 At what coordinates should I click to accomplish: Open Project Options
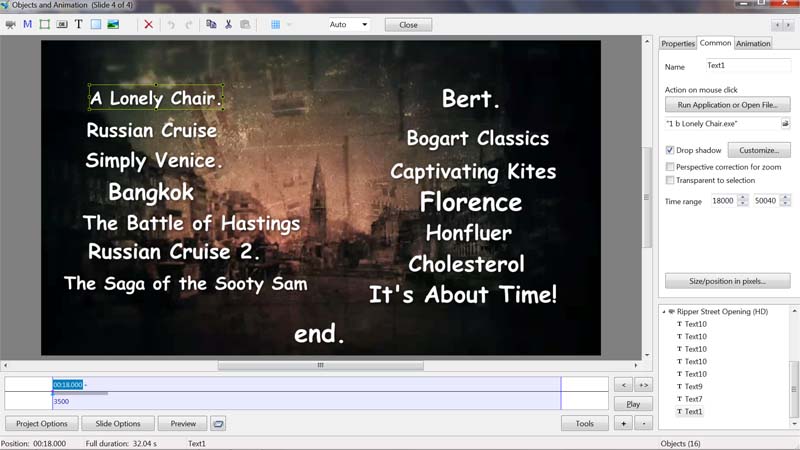pyautogui.click(x=42, y=423)
